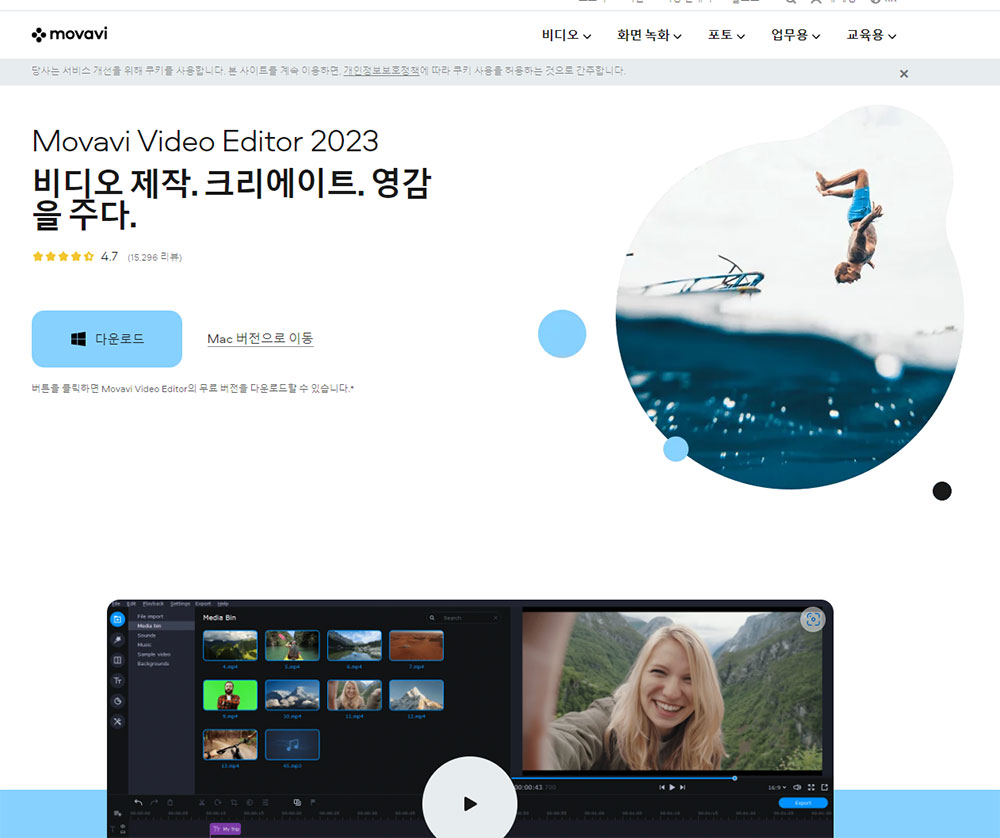The height and width of the screenshot is (838, 1000).
Task: Select the 10.mp4 clouds thumbnail
Action: point(292,695)
